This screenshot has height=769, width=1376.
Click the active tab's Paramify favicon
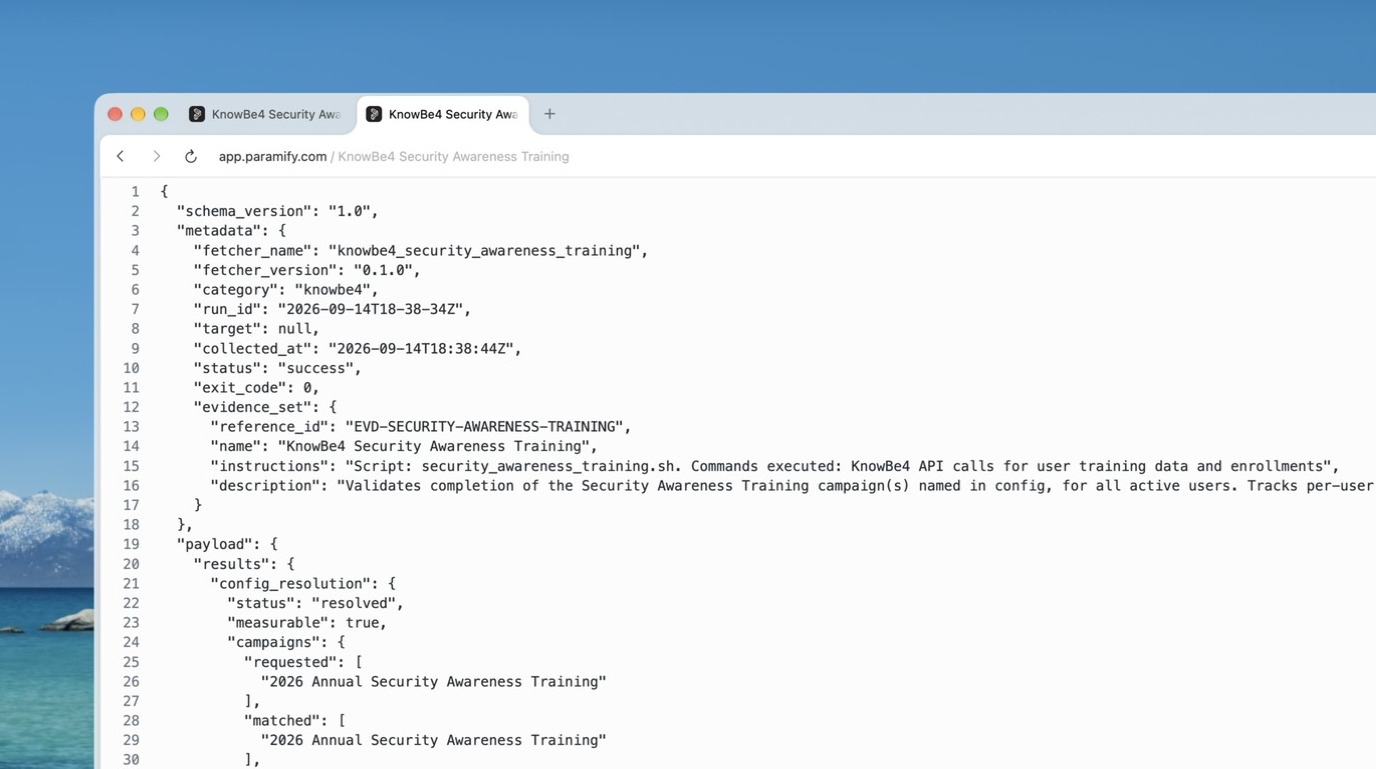pos(374,114)
